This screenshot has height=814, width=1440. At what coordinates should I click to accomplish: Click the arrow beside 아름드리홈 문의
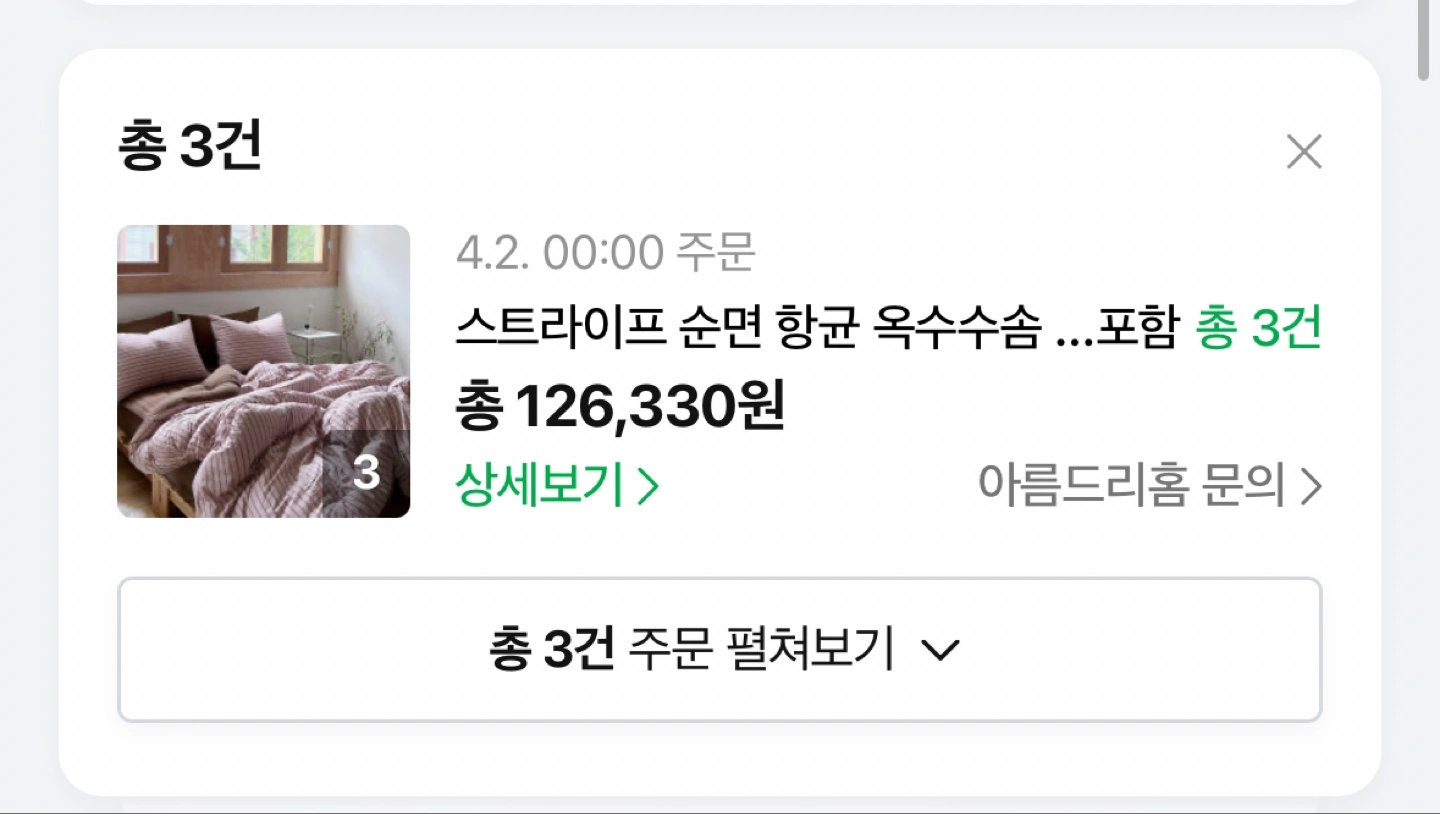[x=1311, y=488]
